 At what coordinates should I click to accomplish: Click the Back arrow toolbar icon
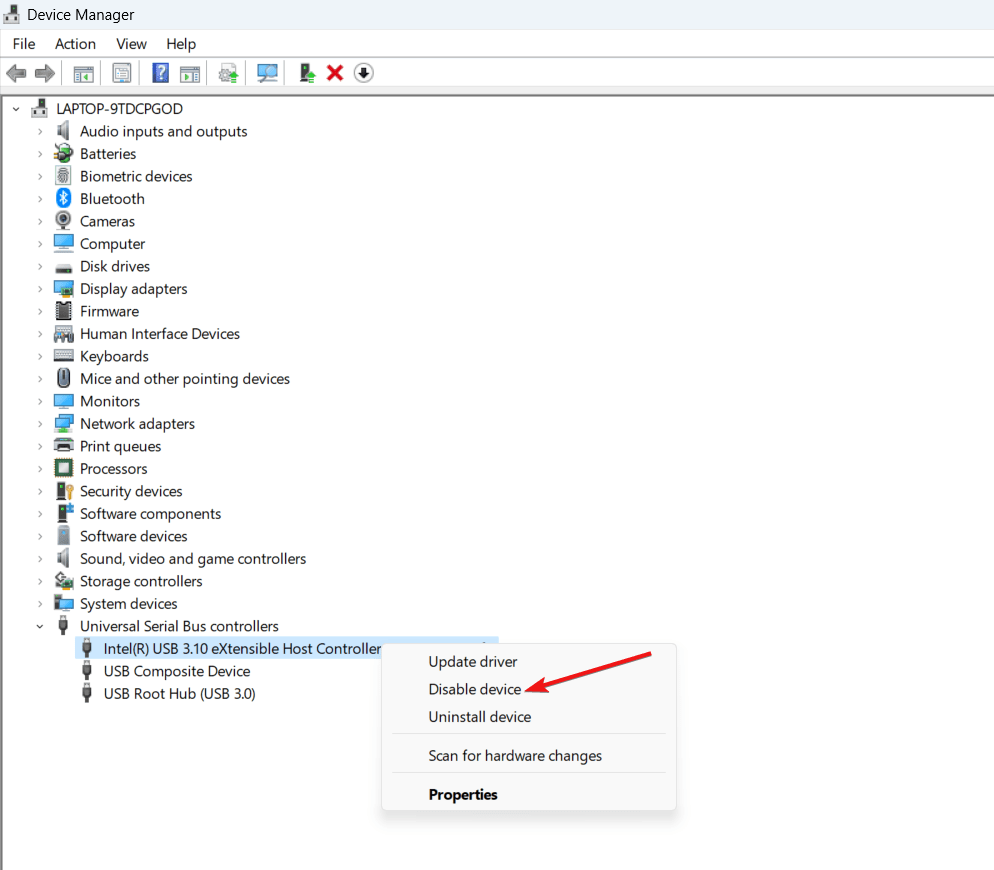tap(16, 74)
